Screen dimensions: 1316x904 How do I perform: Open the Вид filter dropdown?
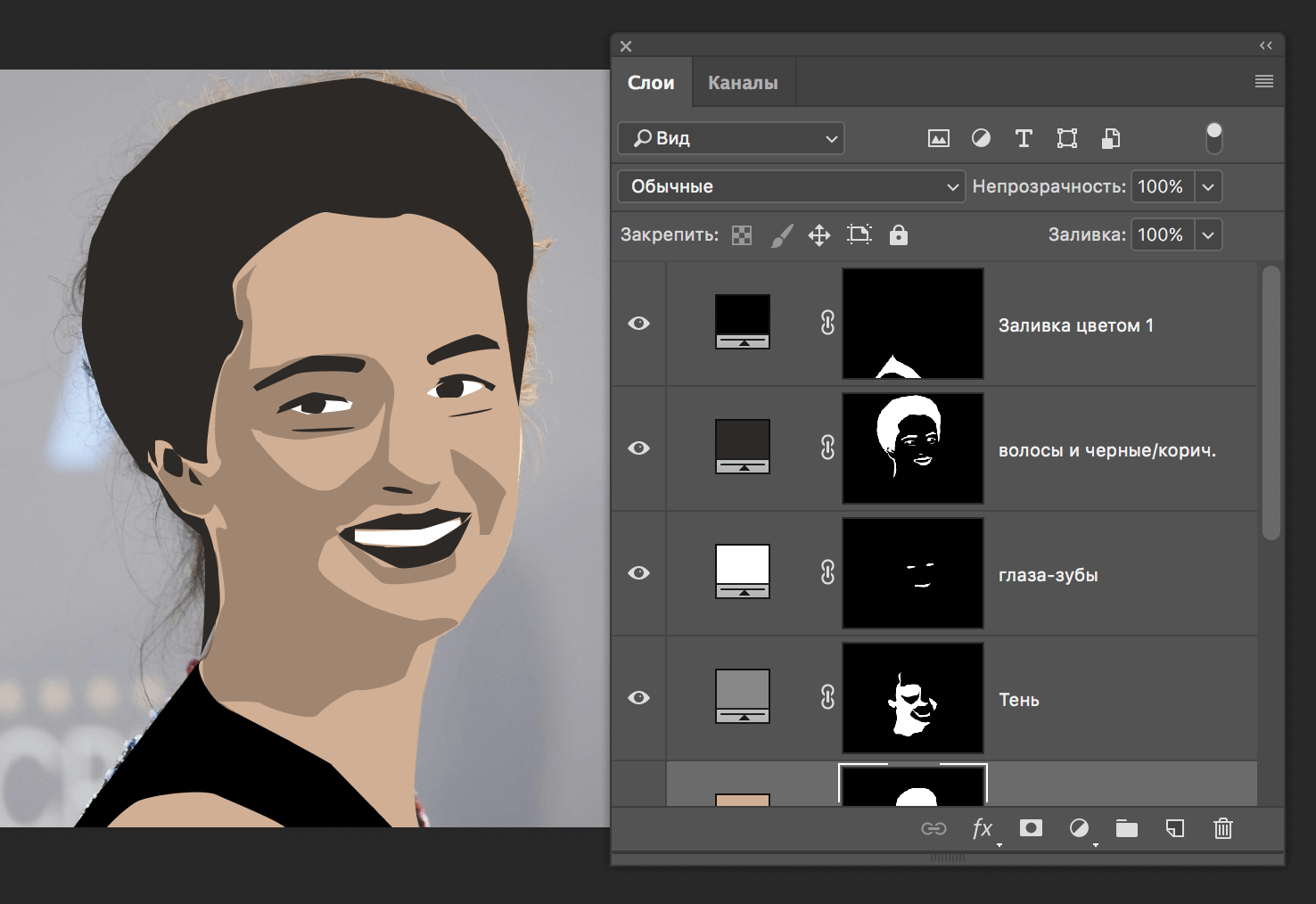[x=730, y=138]
